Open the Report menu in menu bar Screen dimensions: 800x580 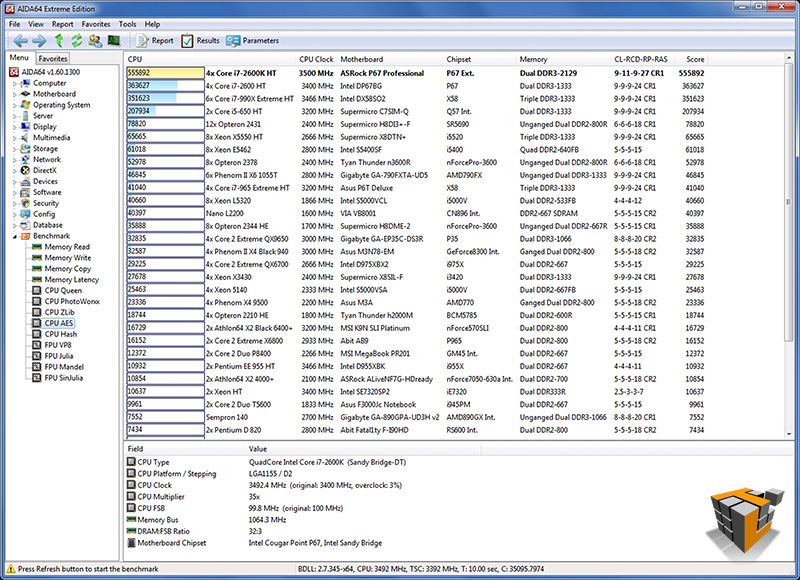62,24
